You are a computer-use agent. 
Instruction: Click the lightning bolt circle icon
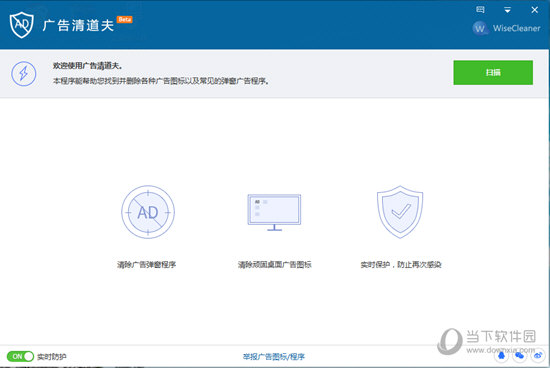[x=24, y=74]
